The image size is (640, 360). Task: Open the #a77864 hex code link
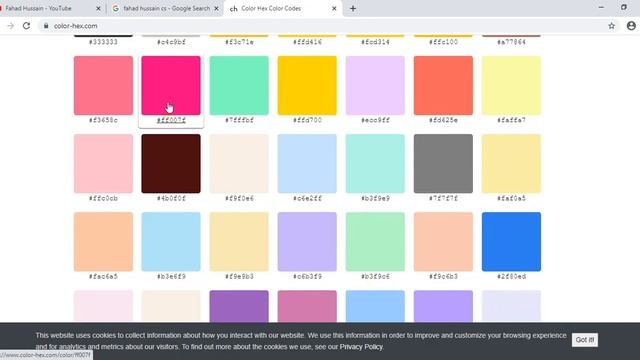(x=511, y=42)
